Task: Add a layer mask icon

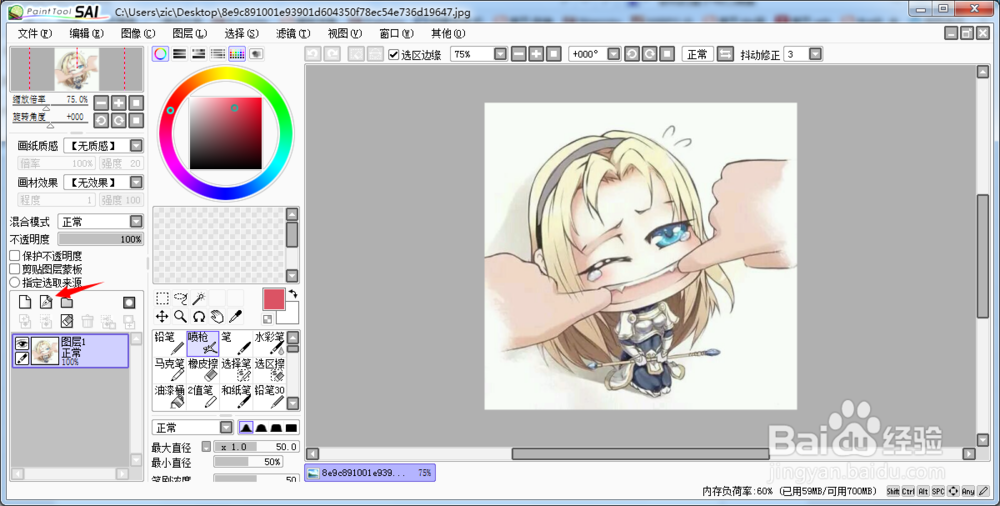Action: 129,302
